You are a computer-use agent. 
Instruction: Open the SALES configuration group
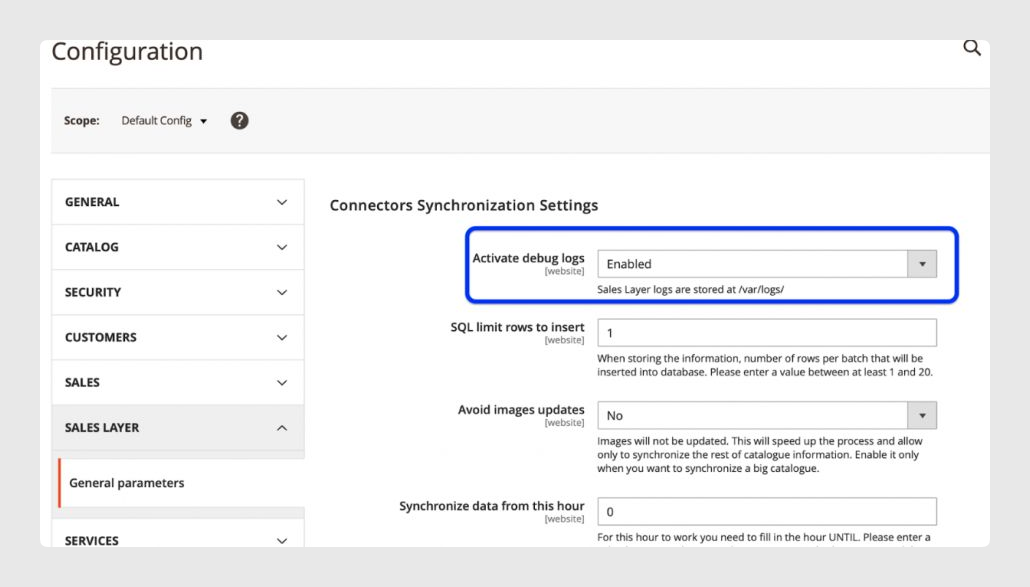(178, 383)
